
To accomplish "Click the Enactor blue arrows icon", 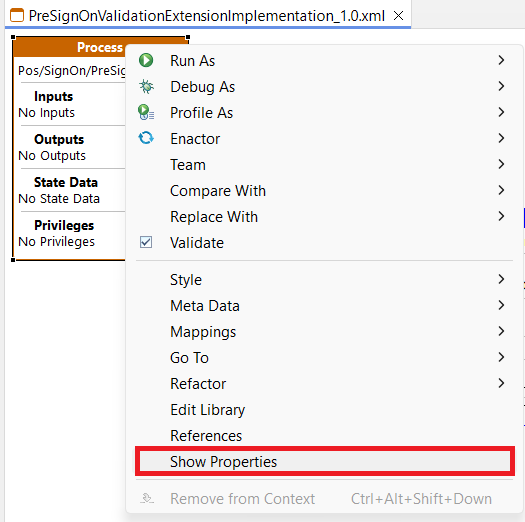I will (146, 138).
